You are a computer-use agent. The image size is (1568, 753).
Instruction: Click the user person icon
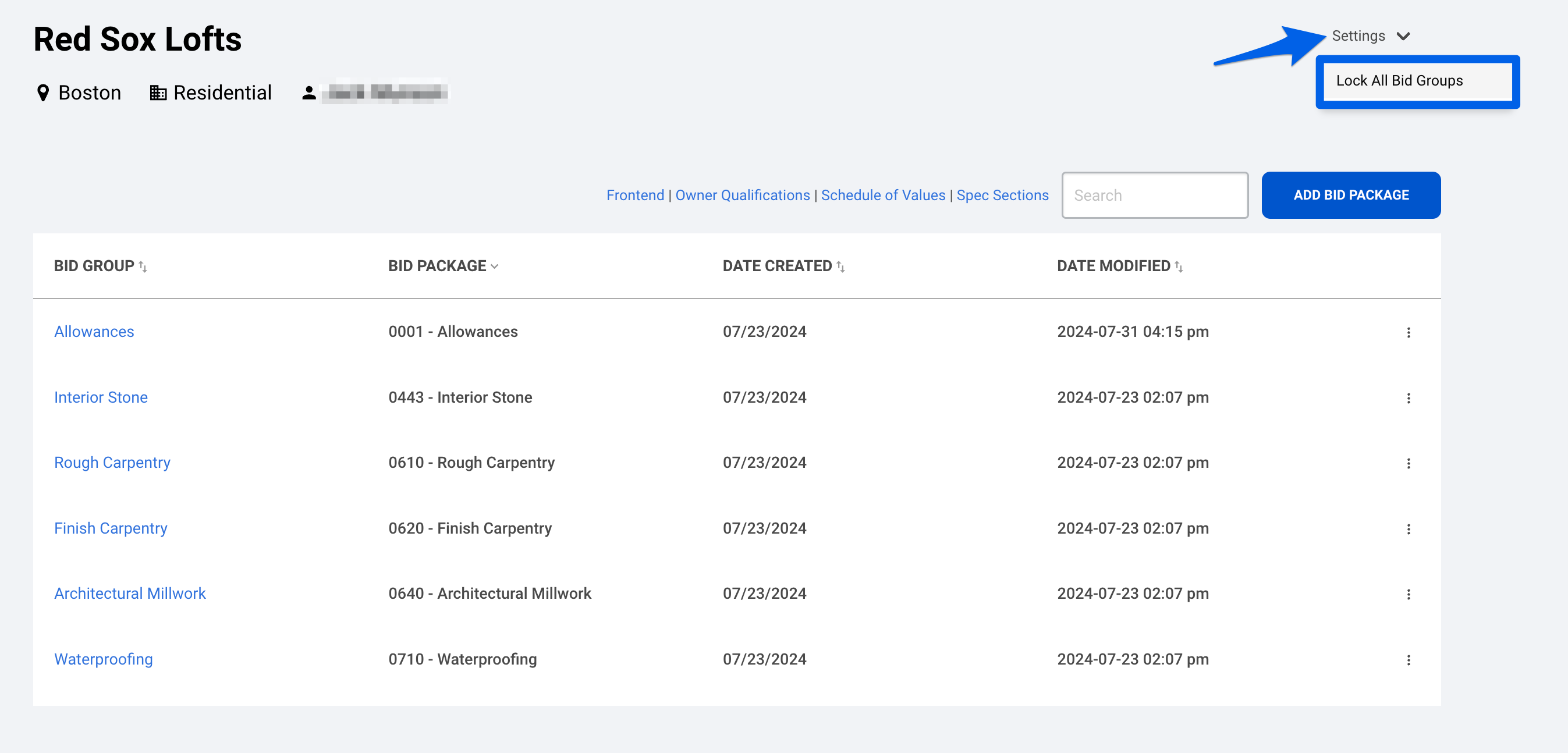tap(308, 93)
